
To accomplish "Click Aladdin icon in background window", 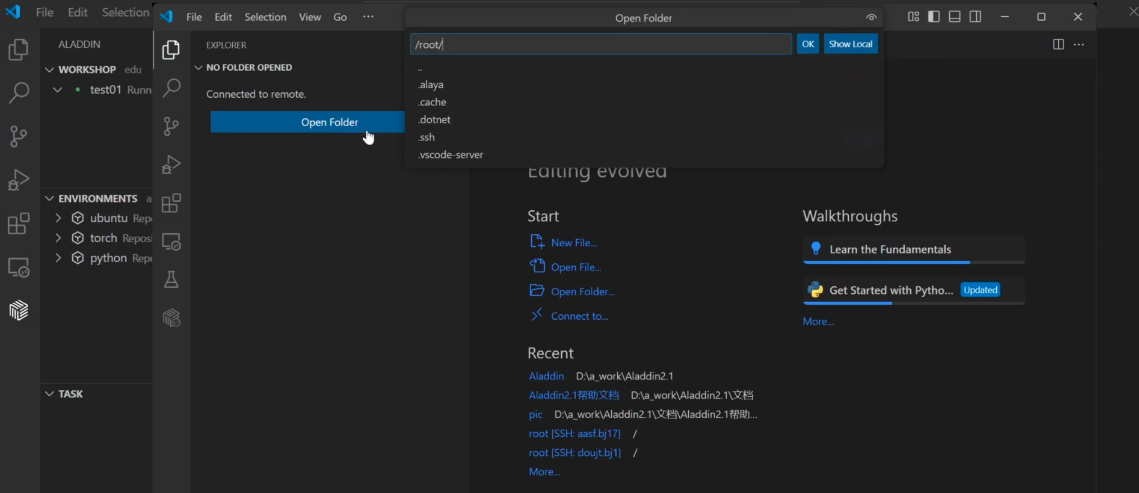I will click(x=18, y=310).
